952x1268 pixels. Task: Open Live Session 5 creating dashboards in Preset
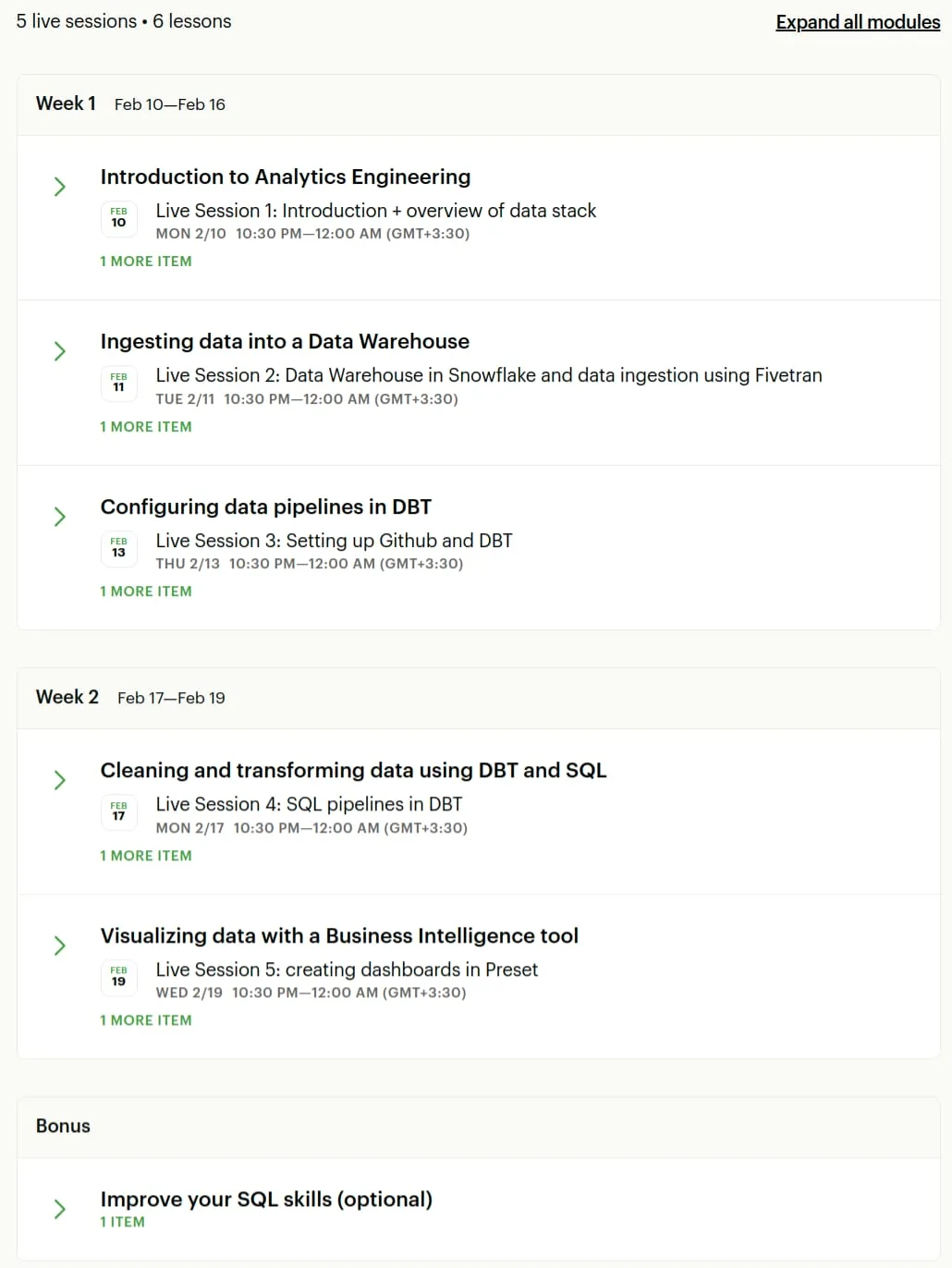tap(347, 969)
